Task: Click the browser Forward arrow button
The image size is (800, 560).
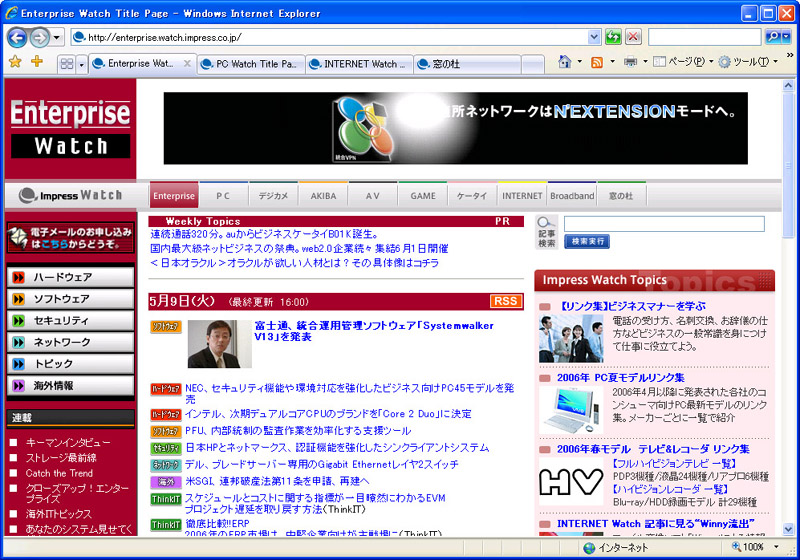Action: [x=39, y=37]
